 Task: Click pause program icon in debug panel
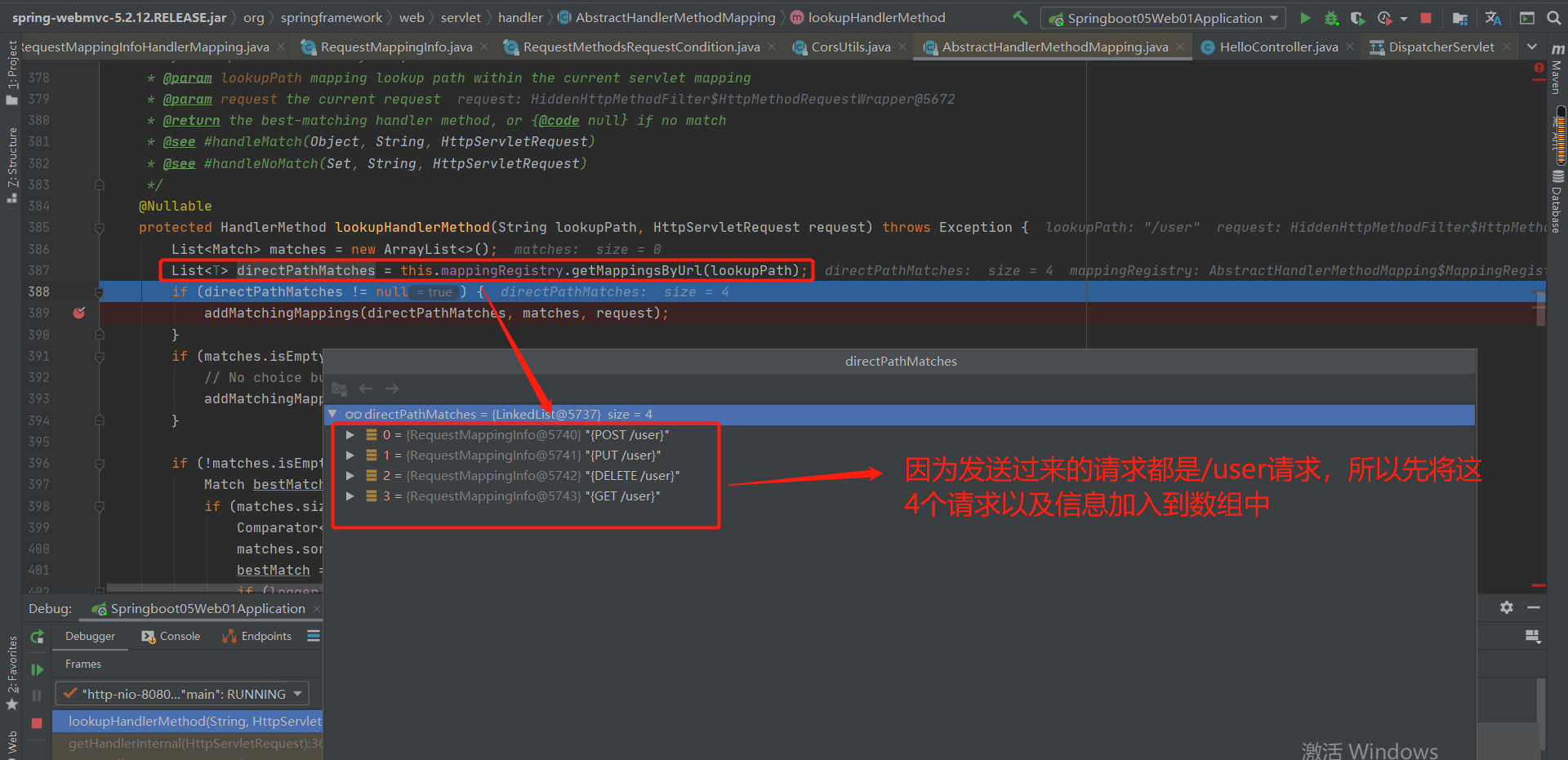coord(37,696)
